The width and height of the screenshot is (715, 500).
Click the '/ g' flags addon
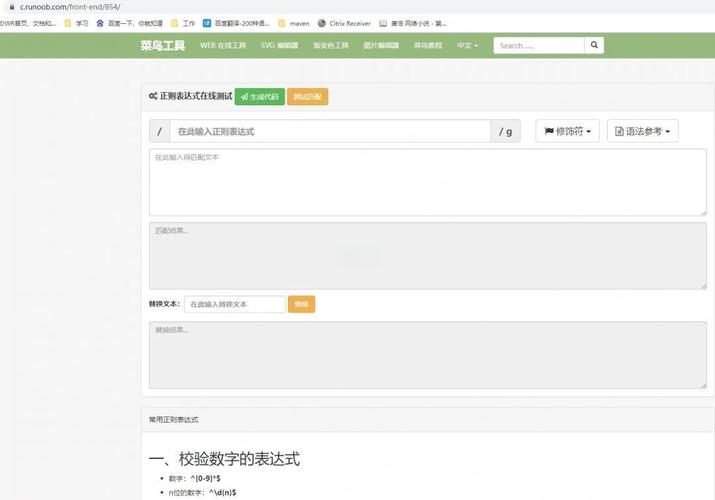(505, 131)
